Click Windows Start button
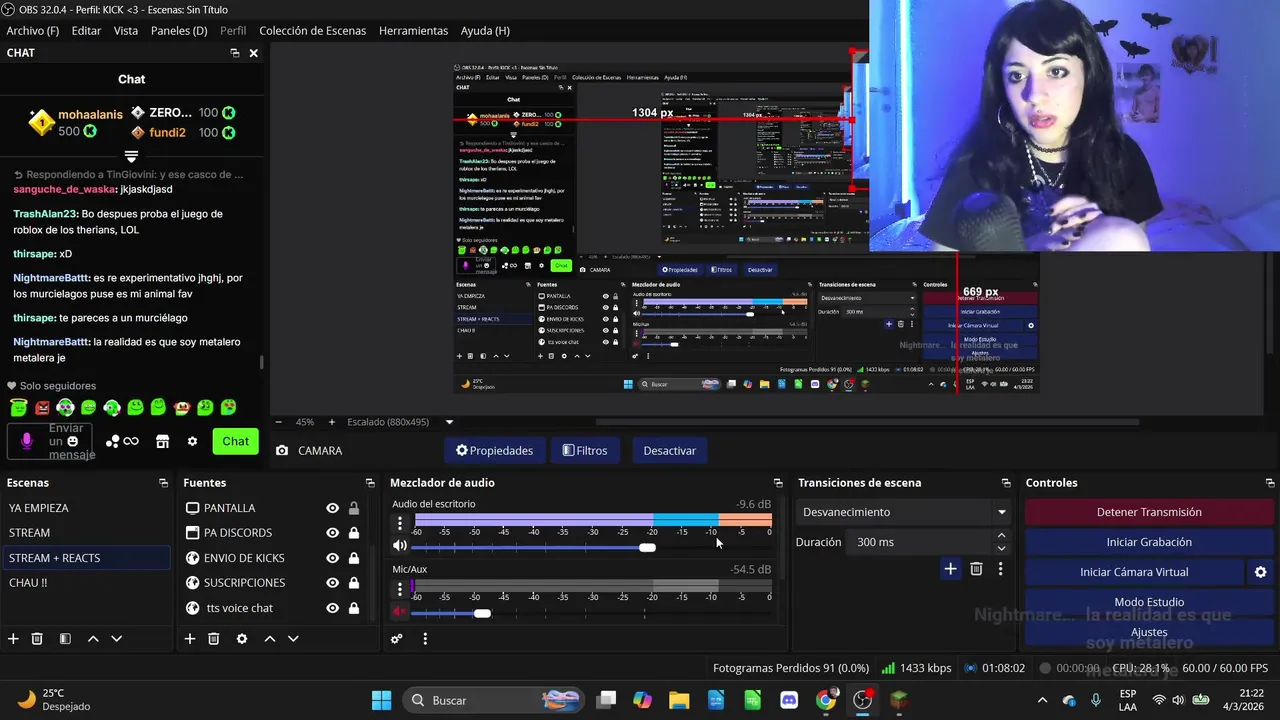The width and height of the screenshot is (1280, 720). (x=381, y=700)
